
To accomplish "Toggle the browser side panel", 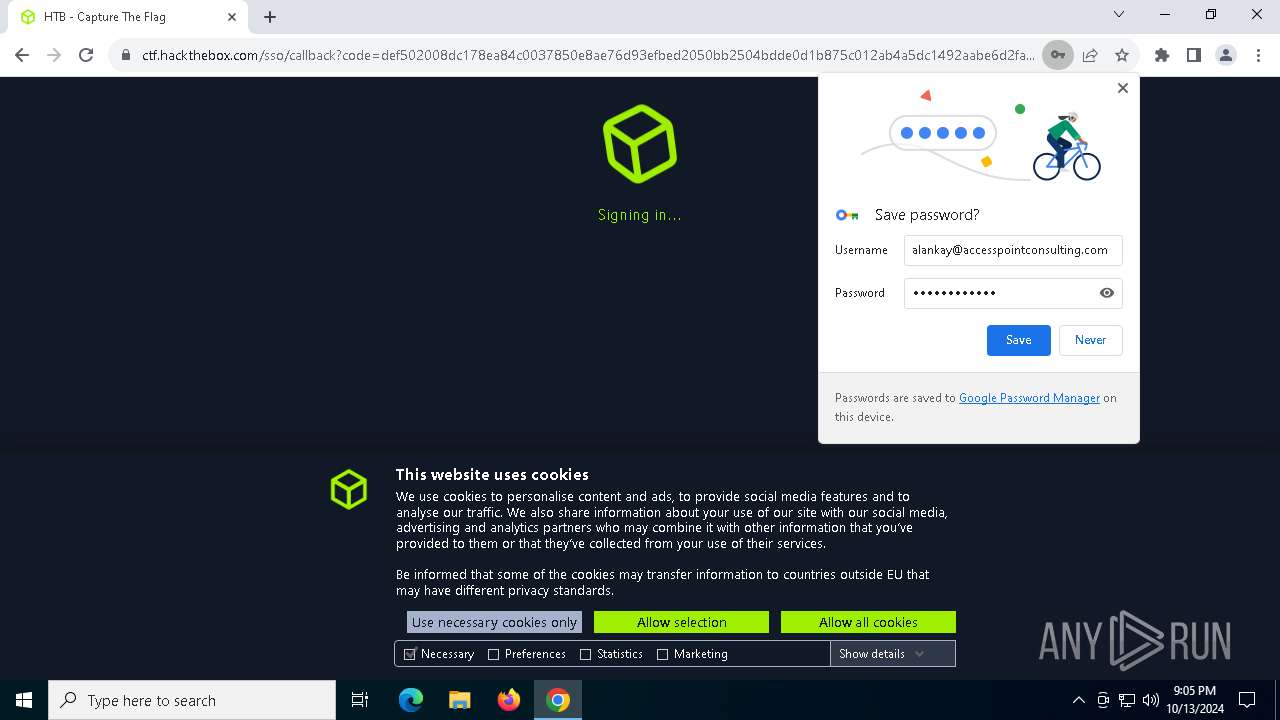I will click(1194, 55).
